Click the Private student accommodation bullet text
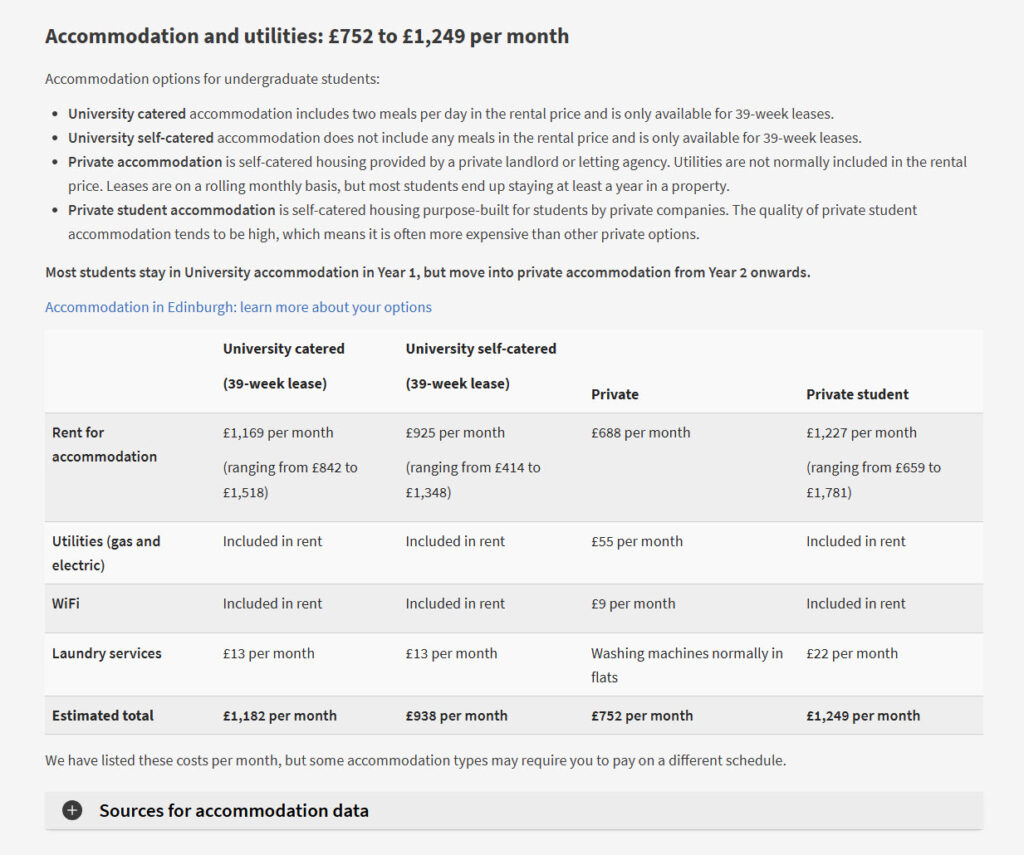This screenshot has height=855, width=1024. [490, 221]
